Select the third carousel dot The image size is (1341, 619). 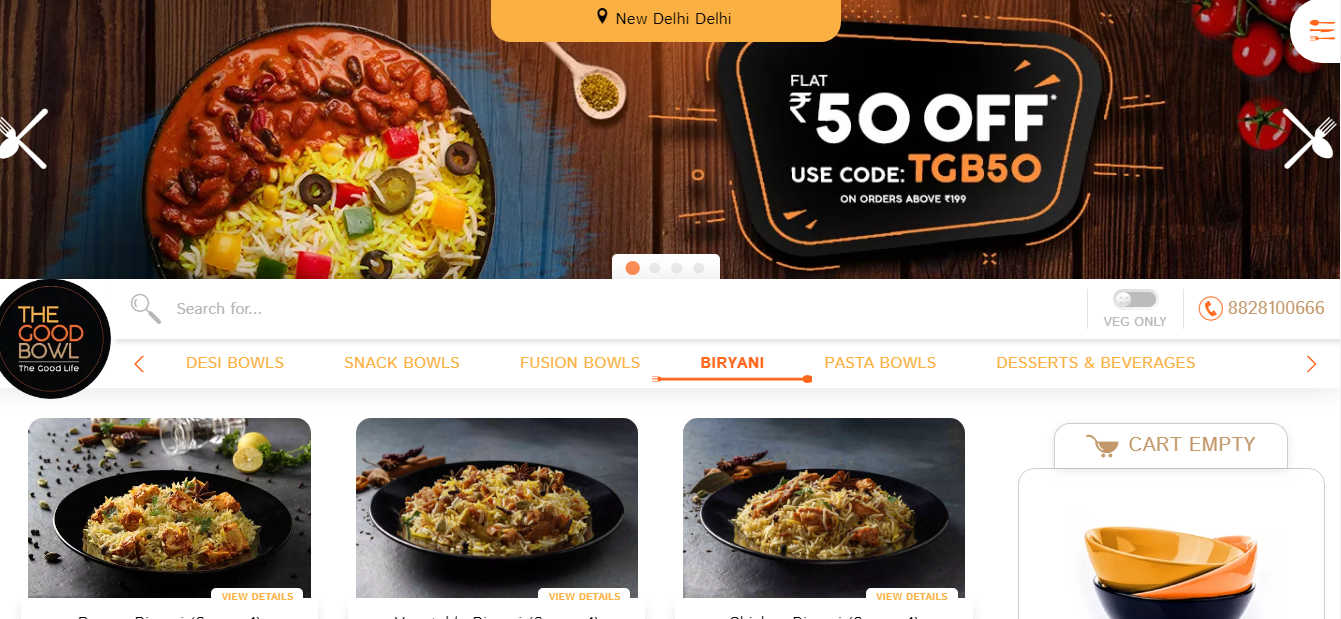[677, 268]
